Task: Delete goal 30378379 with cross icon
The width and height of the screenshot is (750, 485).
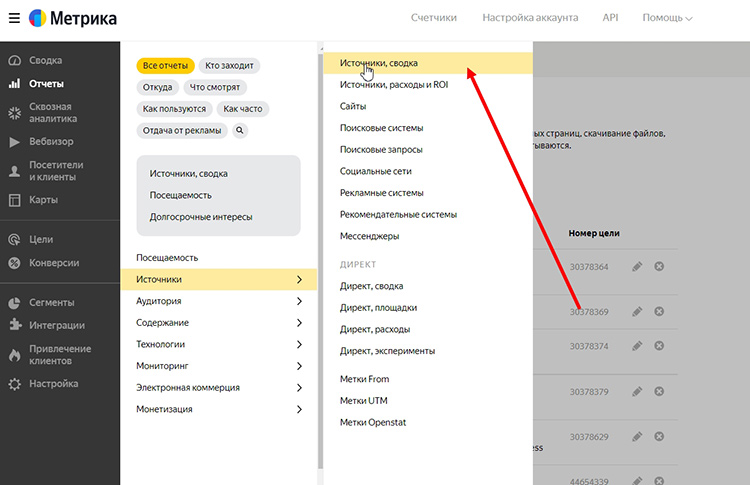Action: point(659,391)
